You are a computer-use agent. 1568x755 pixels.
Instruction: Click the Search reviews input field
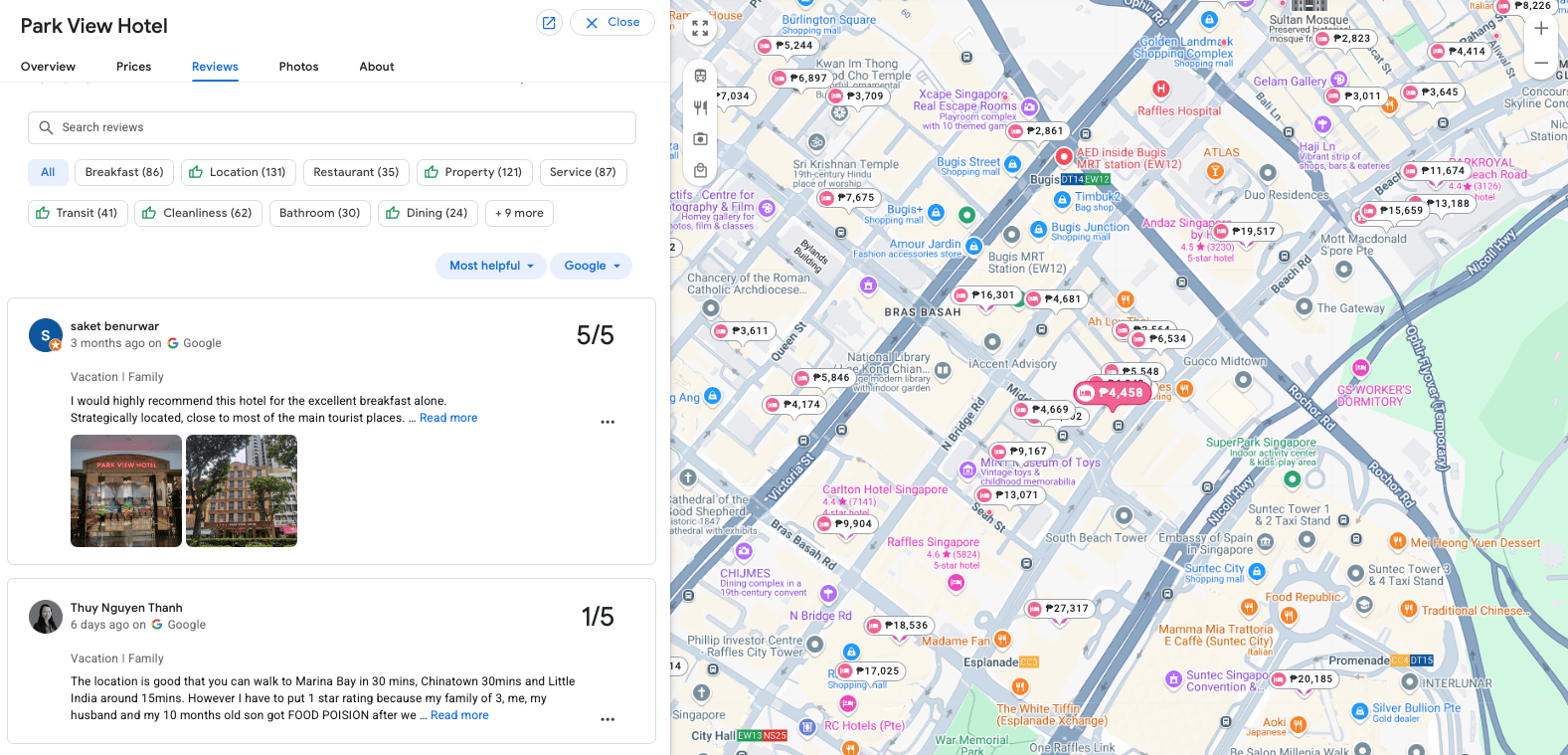(x=332, y=127)
